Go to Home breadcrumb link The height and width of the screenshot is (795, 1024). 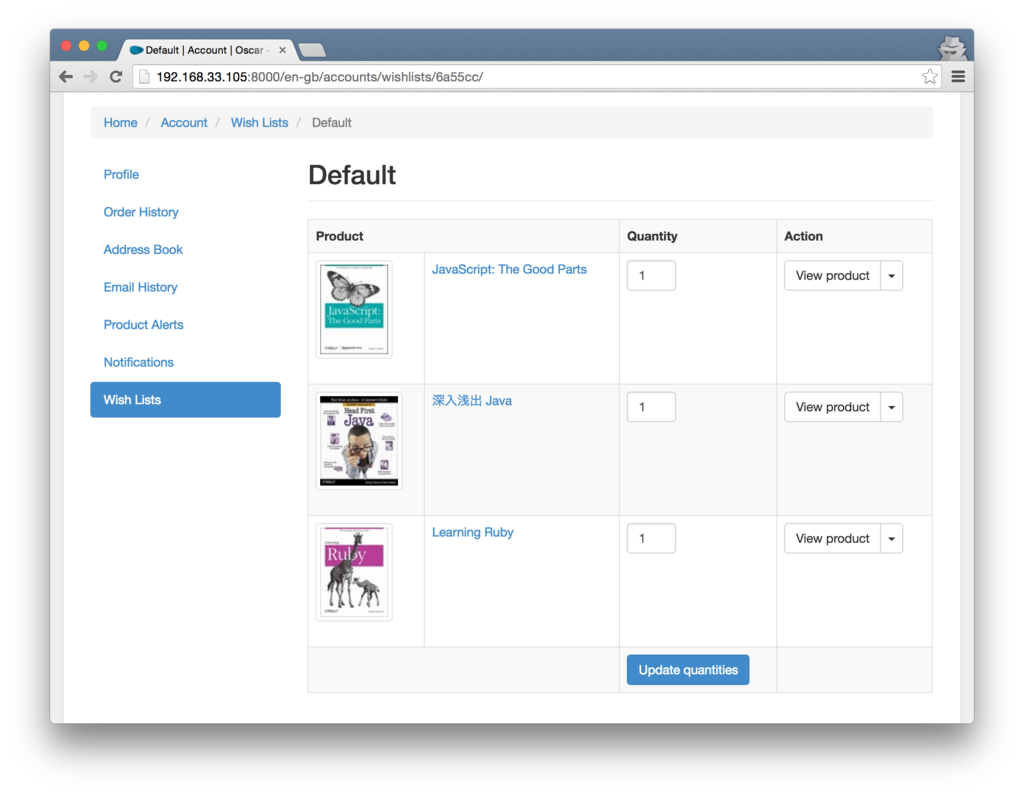point(120,123)
